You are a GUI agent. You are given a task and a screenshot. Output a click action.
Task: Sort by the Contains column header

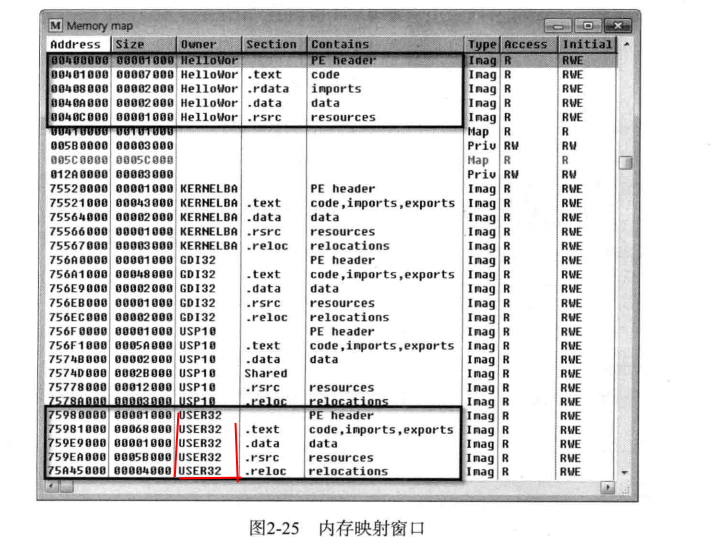tap(386, 44)
